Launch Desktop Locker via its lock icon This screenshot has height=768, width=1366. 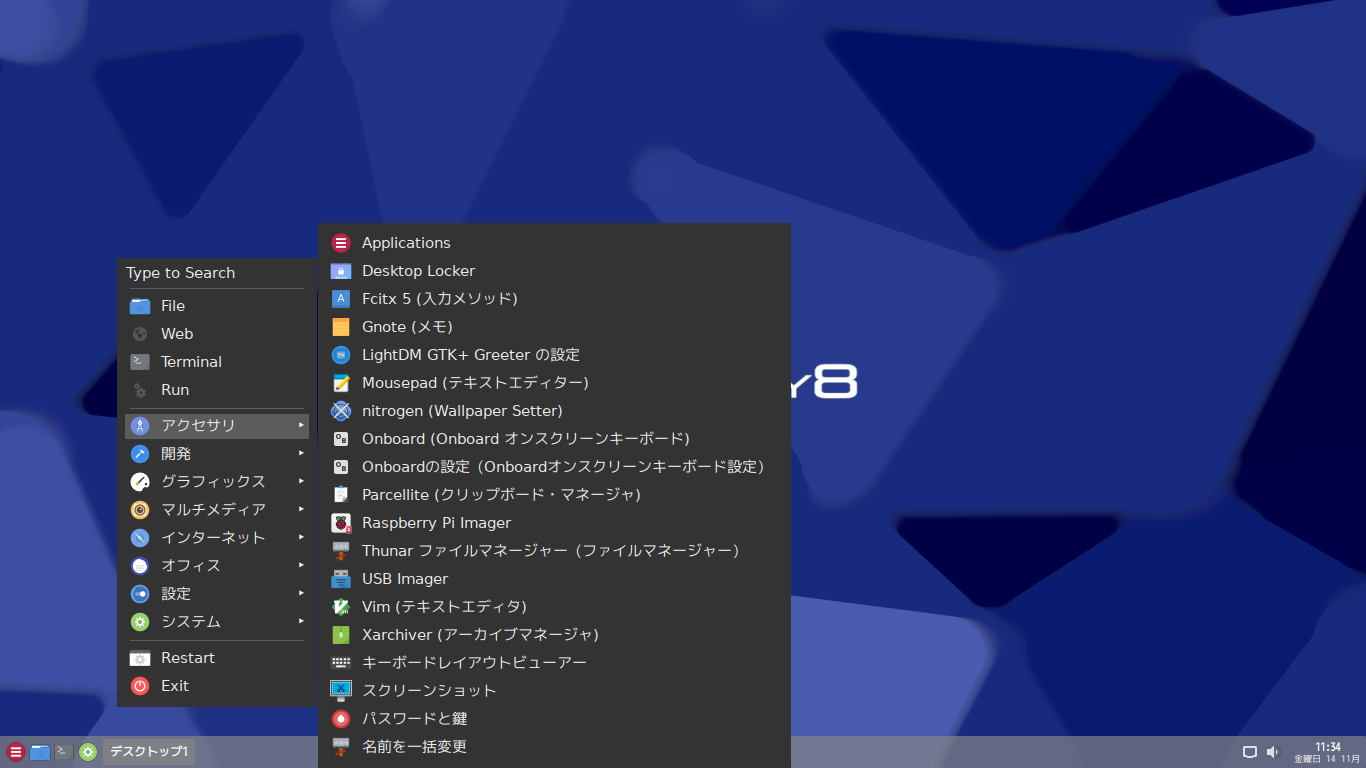pyautogui.click(x=341, y=271)
